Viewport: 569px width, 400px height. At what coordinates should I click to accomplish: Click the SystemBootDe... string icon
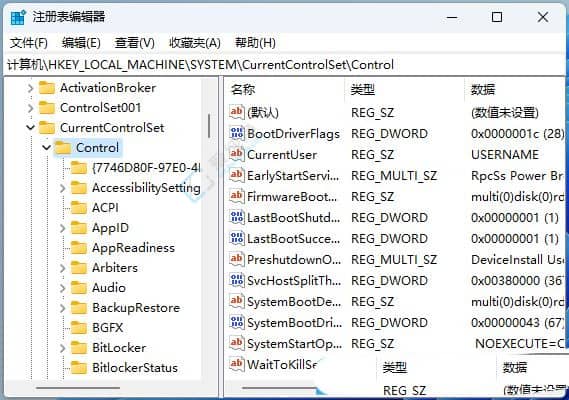click(237, 301)
